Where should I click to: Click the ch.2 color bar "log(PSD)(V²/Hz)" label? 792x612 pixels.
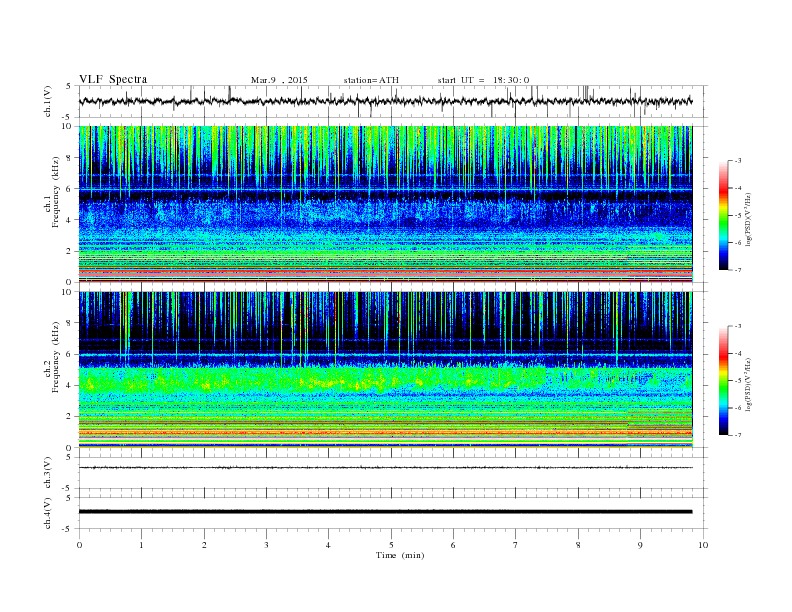(x=749, y=385)
